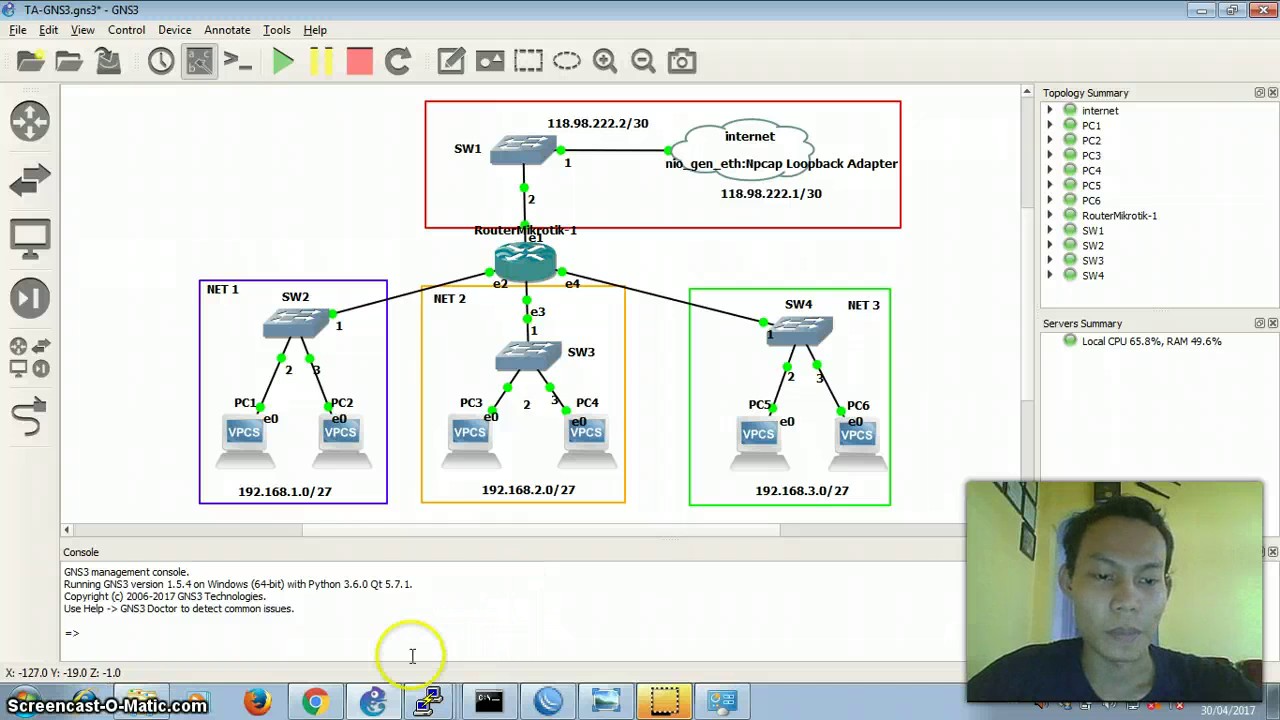Expand PC2 in Topology Summary
The image size is (1280, 720).
pos(1050,141)
